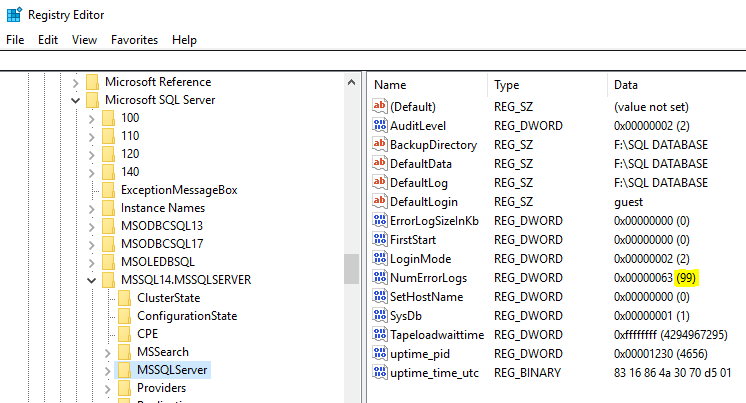This screenshot has height=403, width=746.
Task: Click the folder icon for Microsoft SQL Server
Action: tap(92, 100)
